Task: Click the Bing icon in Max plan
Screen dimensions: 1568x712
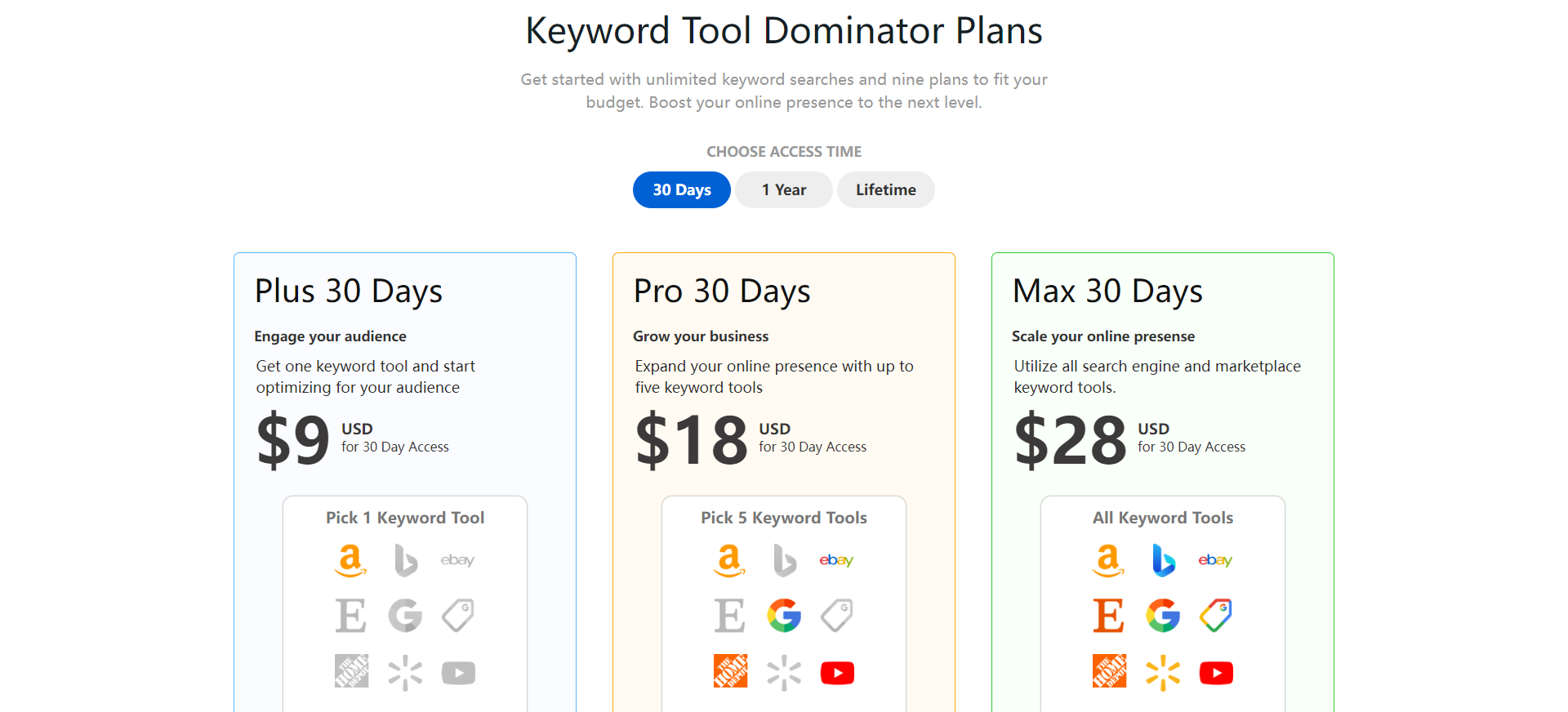Action: tap(1163, 561)
